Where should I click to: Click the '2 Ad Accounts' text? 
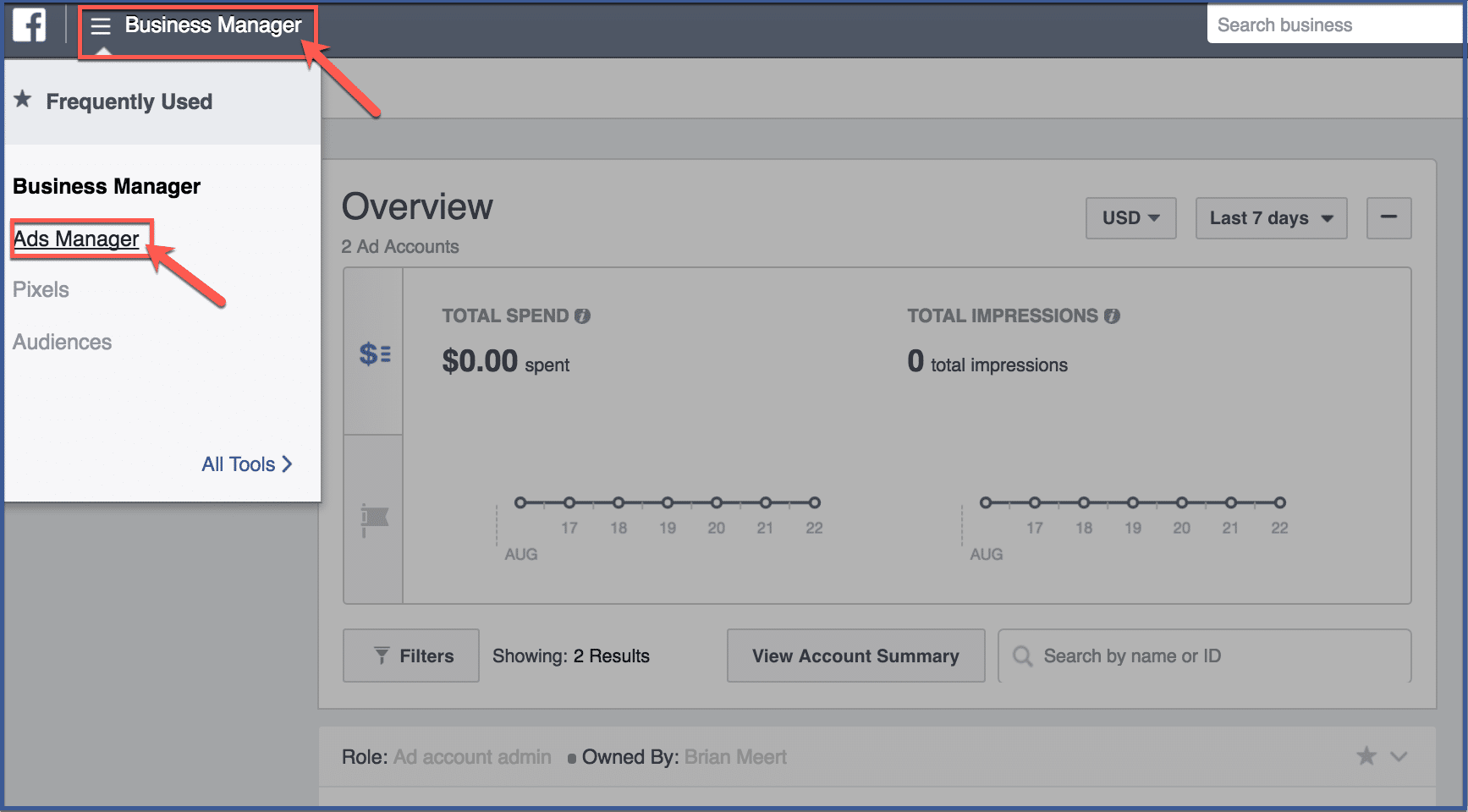point(400,247)
